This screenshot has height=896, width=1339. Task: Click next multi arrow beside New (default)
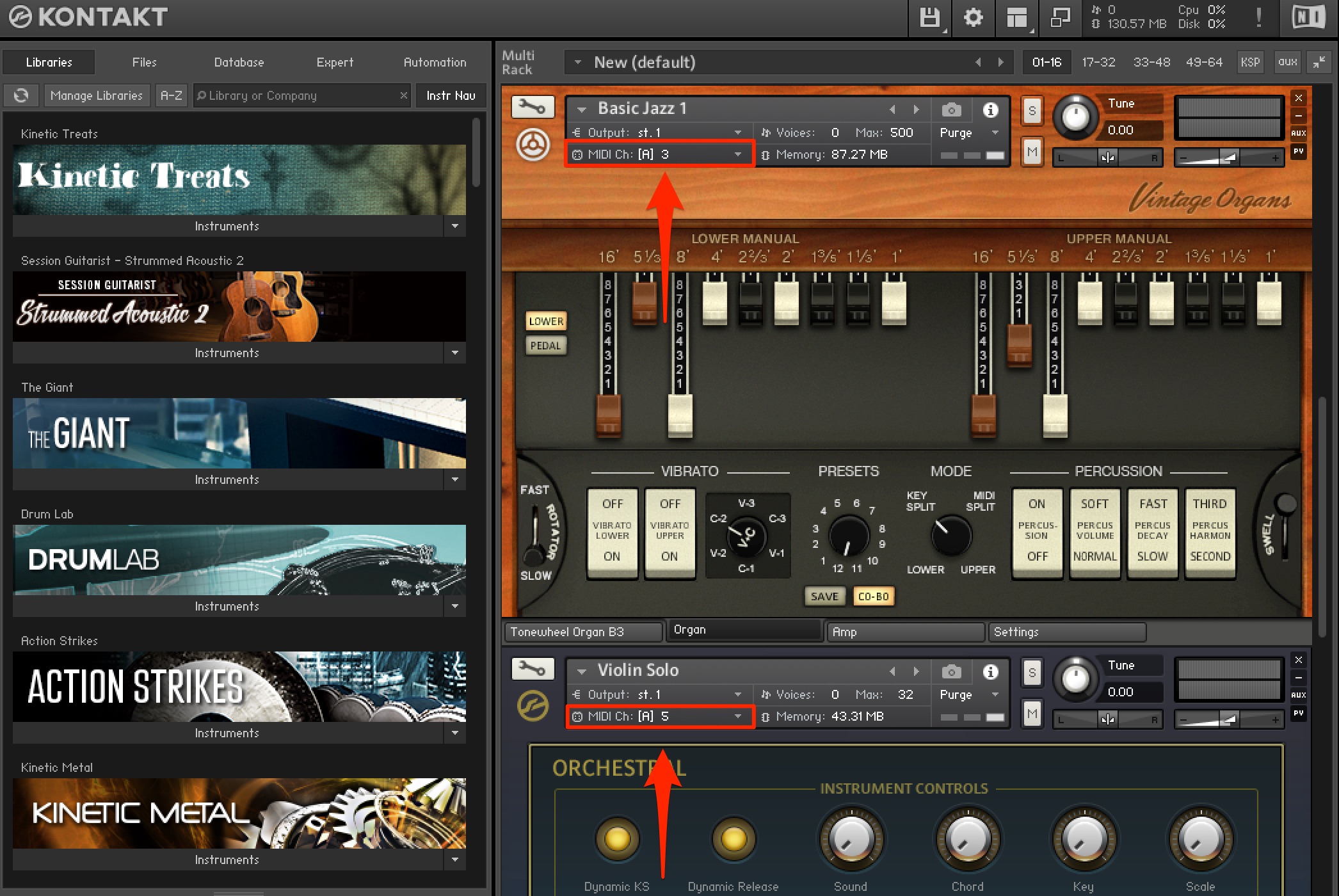coord(1001,62)
